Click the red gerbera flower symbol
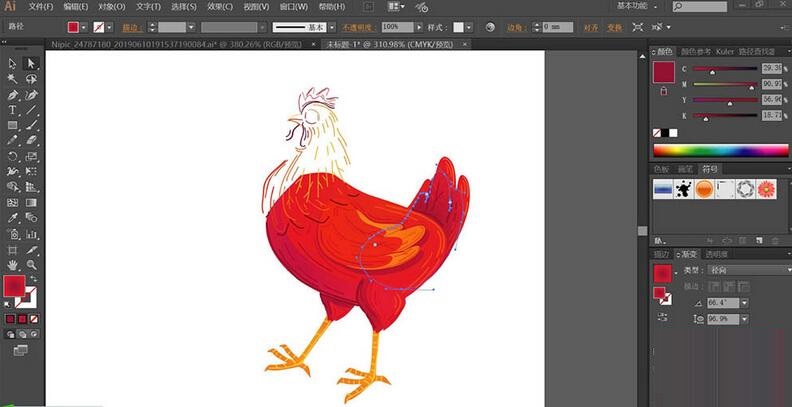Screen dimensions: 792x407 click(x=767, y=188)
